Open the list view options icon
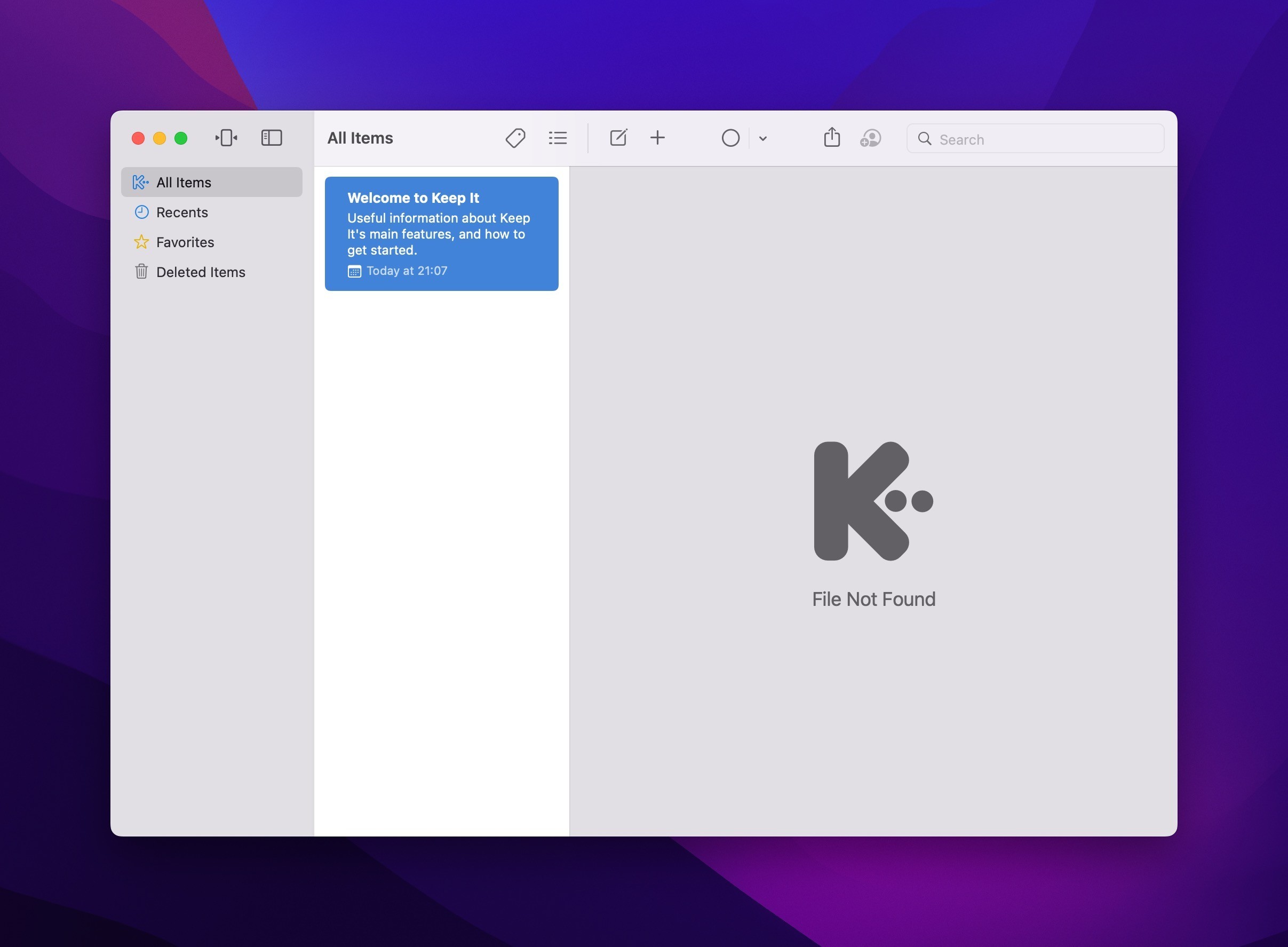The width and height of the screenshot is (1288, 947). [558, 138]
